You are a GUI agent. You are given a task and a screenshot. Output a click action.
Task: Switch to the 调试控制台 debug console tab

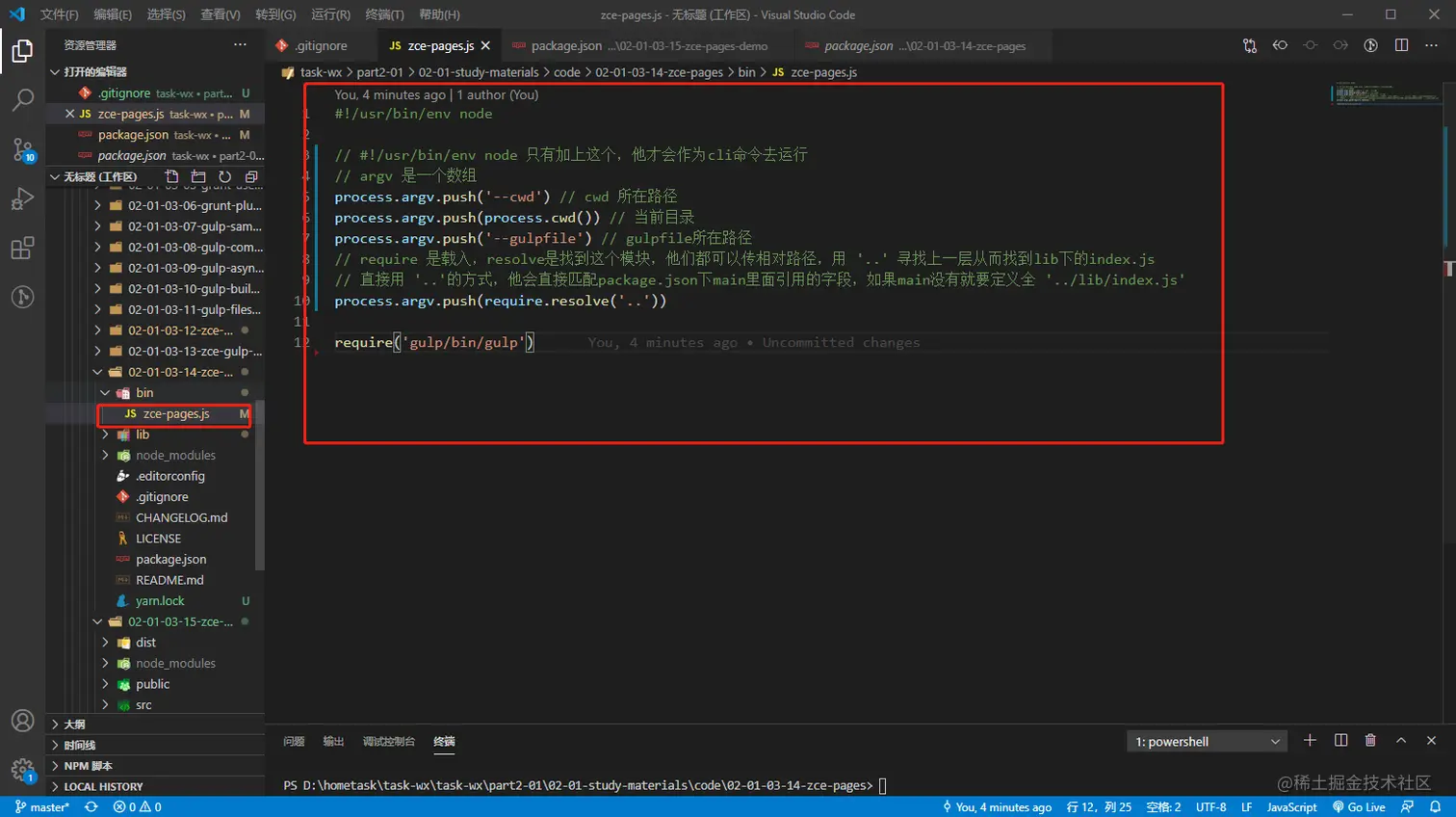[x=388, y=741]
